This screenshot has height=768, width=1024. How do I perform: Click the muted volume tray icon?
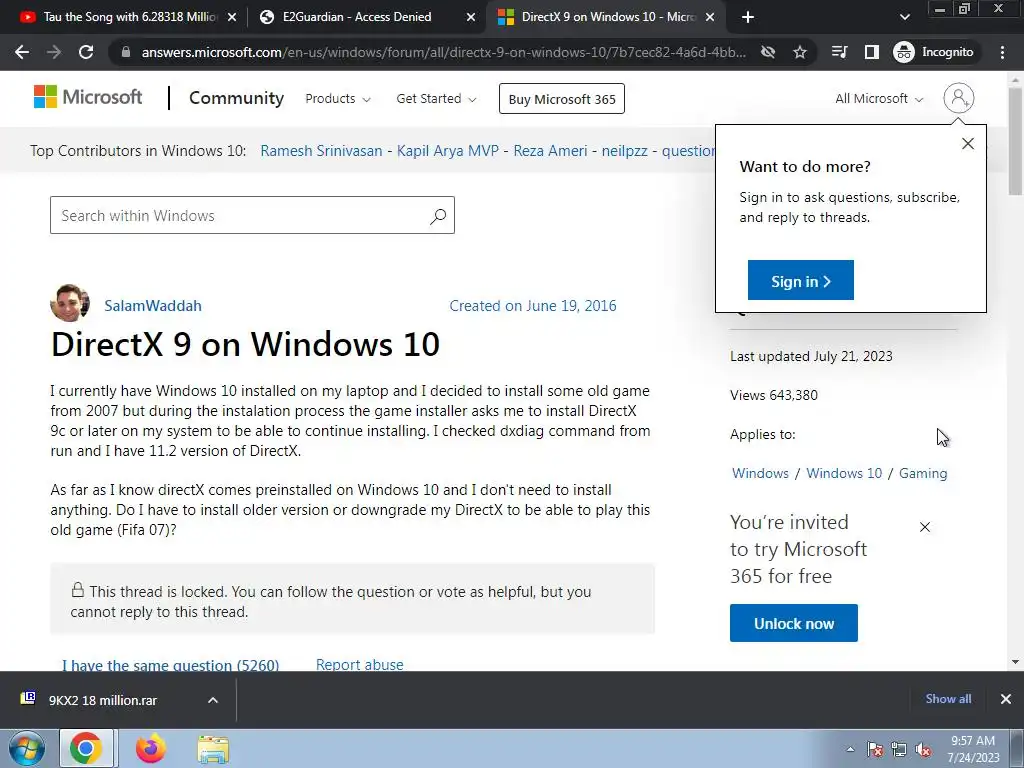click(923, 750)
